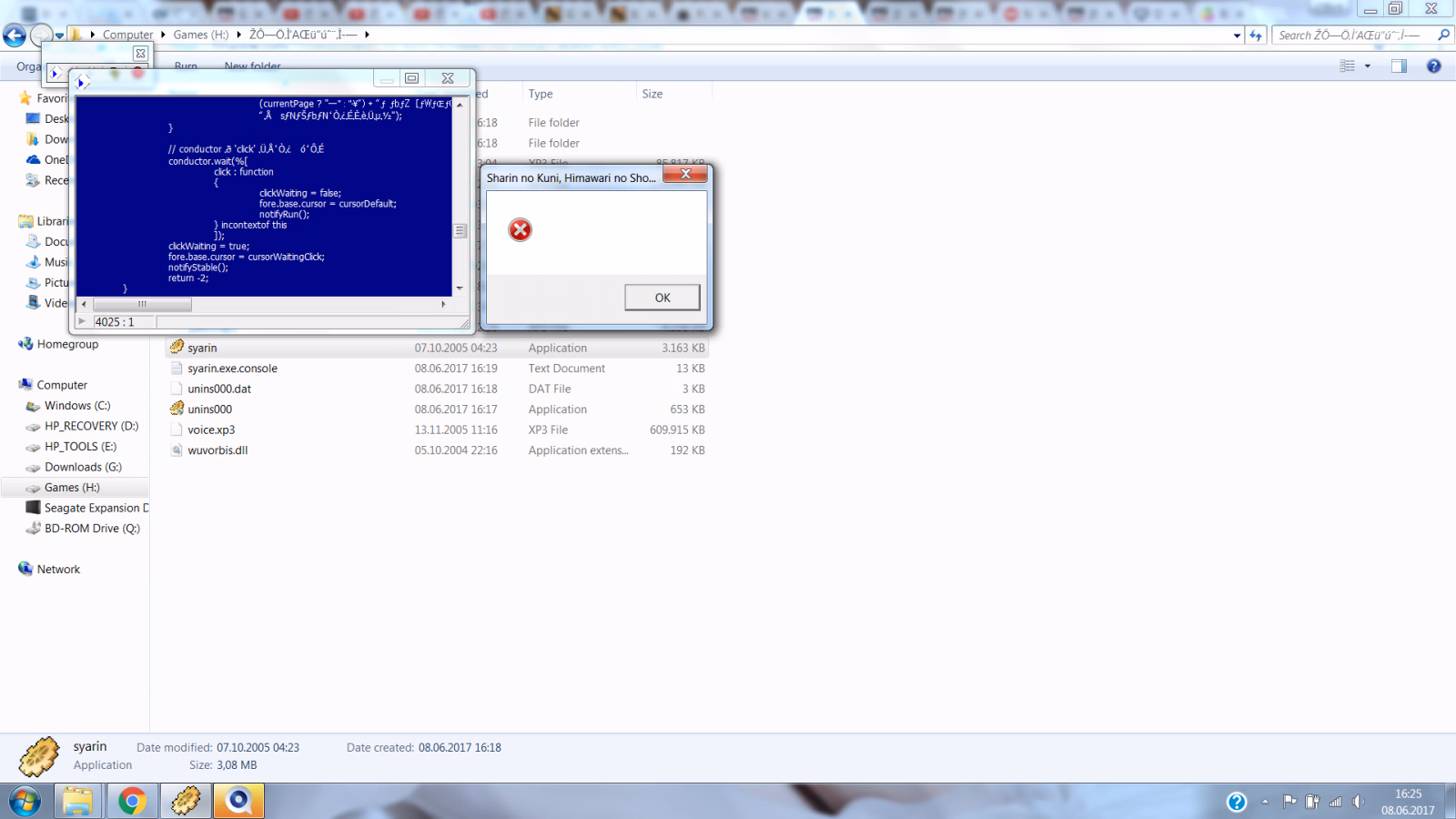Click OK in the error dialog
Viewport: 1456px width, 819px height.
pyautogui.click(x=662, y=298)
